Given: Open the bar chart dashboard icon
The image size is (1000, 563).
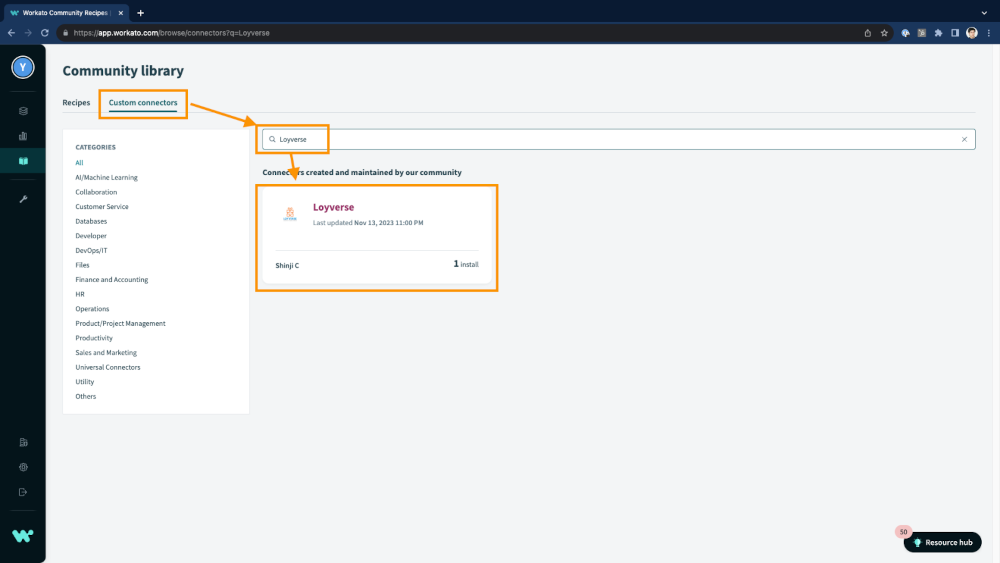Looking at the screenshot, I should click(23, 135).
